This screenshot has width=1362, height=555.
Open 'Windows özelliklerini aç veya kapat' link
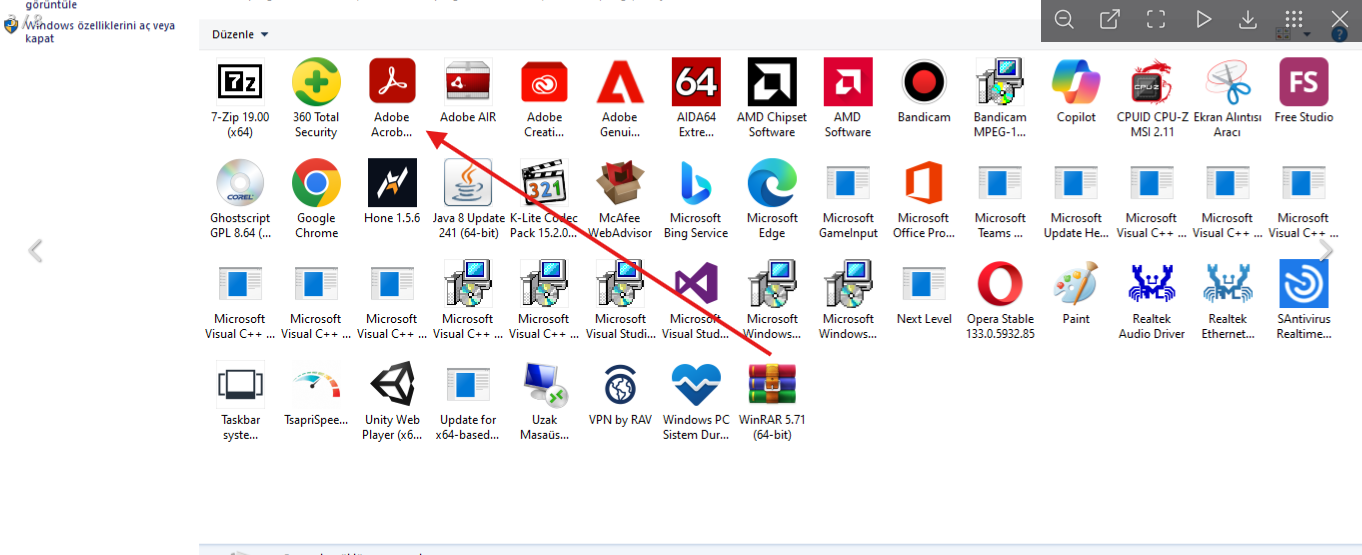100,32
